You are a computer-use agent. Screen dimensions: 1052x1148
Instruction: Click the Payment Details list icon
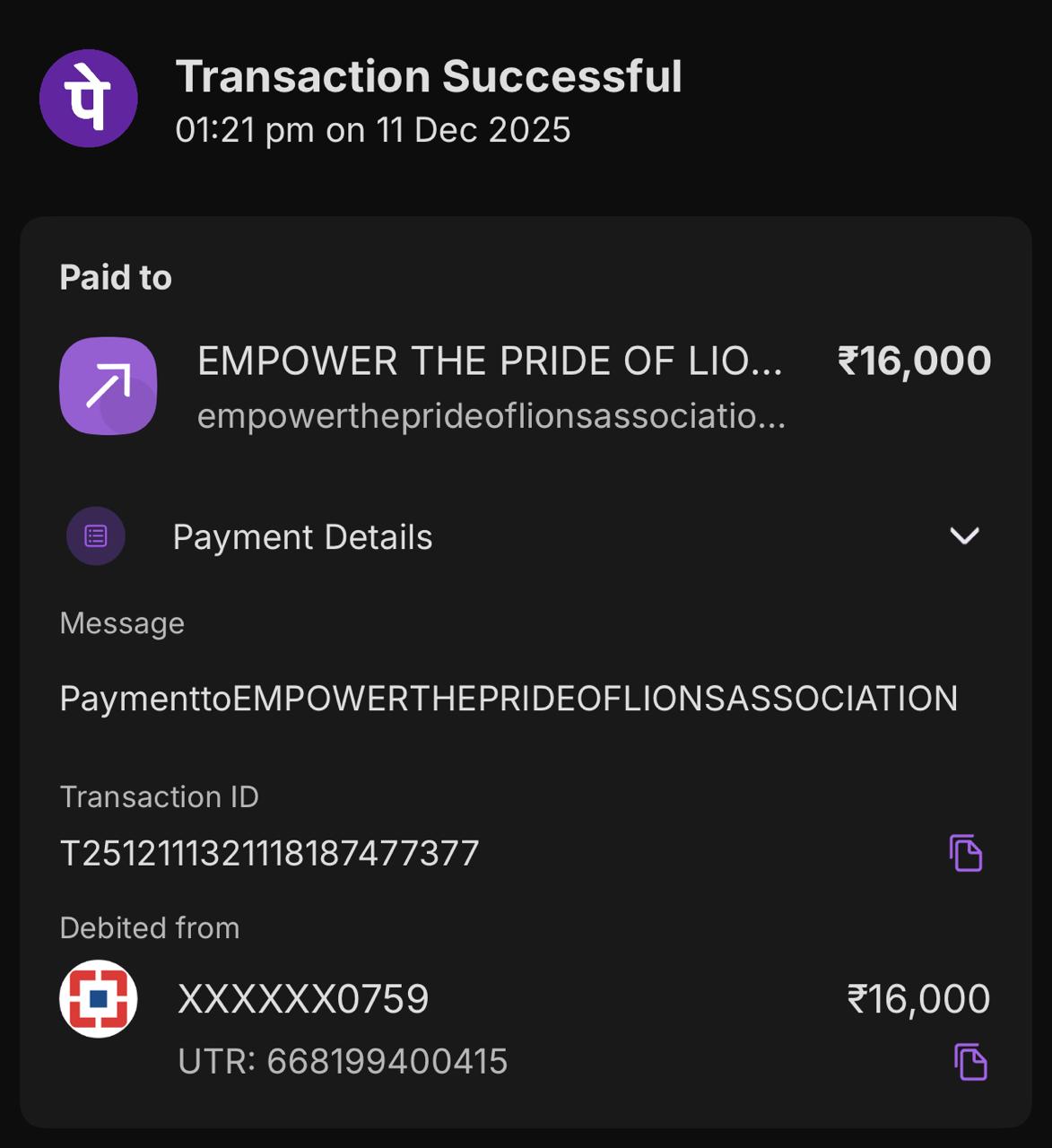(x=96, y=536)
